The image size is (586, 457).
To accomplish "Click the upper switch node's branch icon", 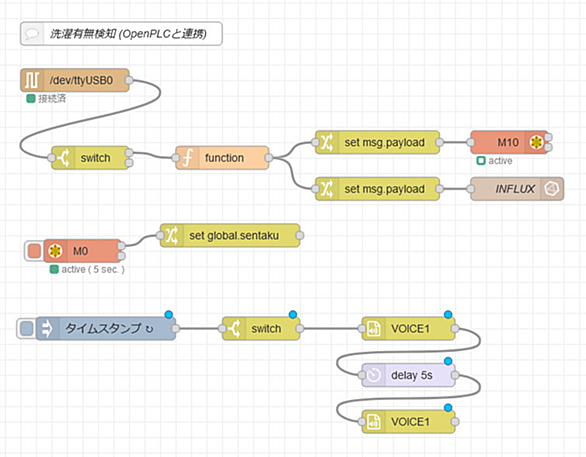I will coord(63,158).
